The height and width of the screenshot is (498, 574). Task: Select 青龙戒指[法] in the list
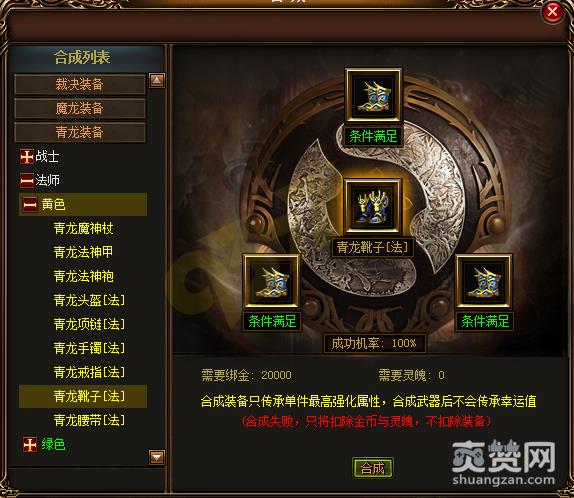[x=89, y=372]
